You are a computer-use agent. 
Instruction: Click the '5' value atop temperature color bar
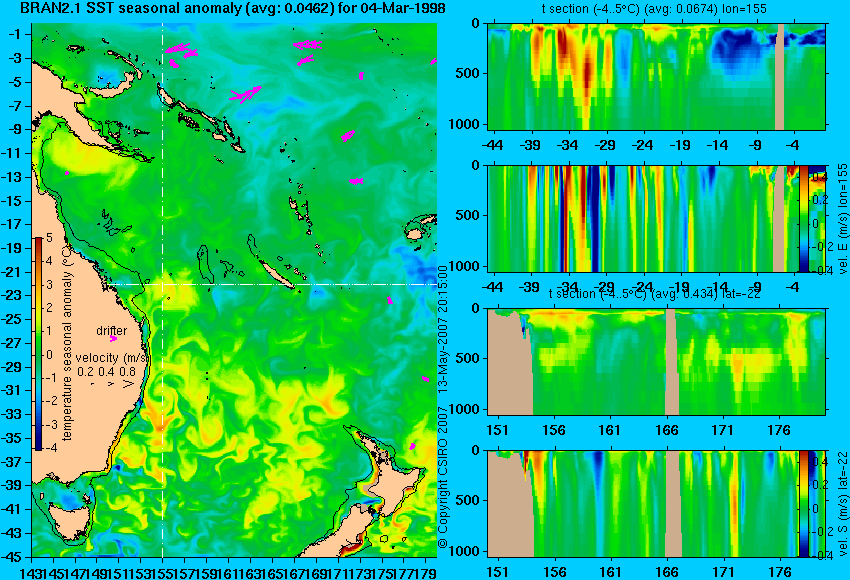49,237
